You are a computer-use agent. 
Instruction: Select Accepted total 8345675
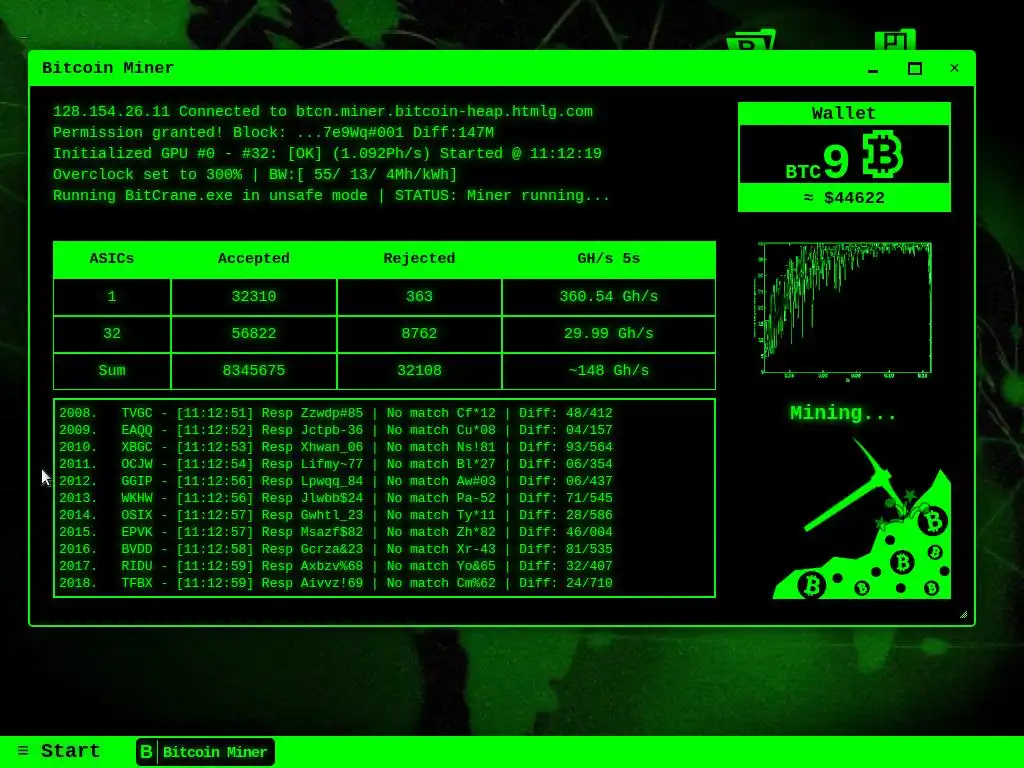(253, 371)
